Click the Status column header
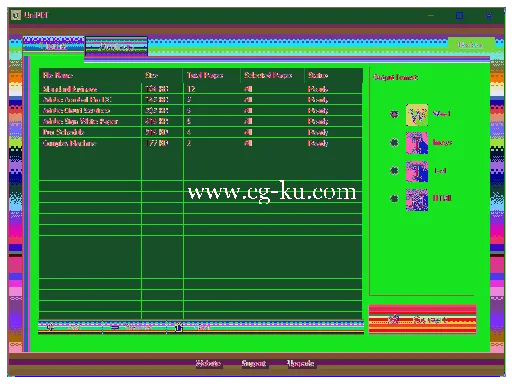The image size is (512, 384). 333,75
